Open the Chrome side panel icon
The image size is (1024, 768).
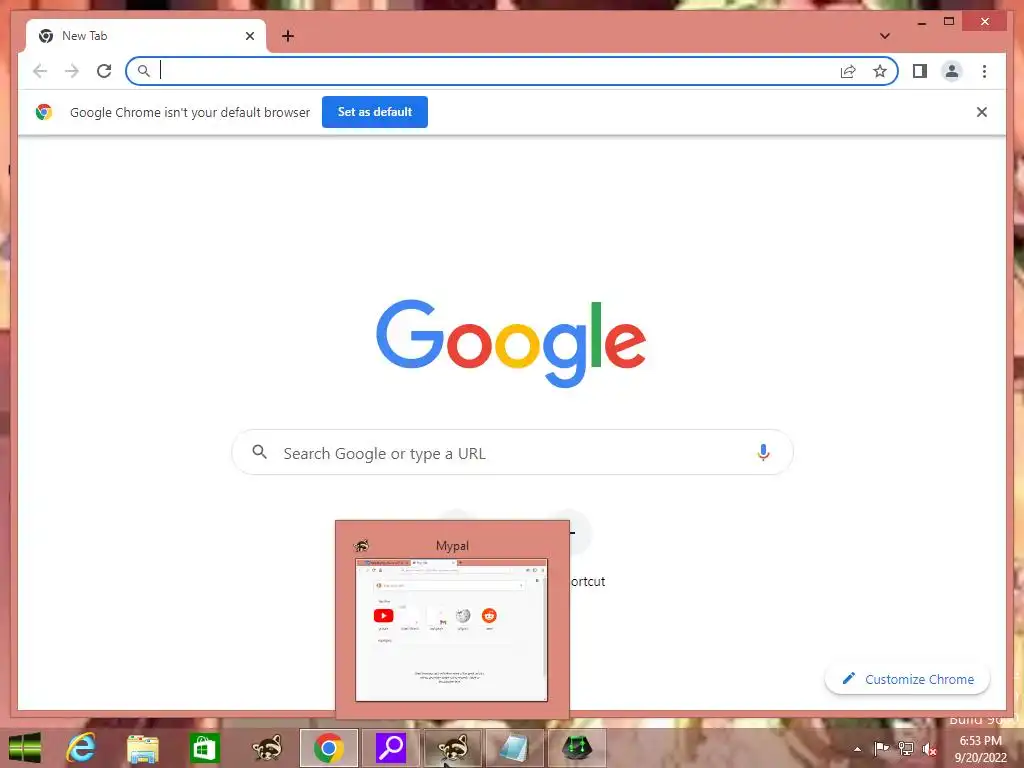tap(920, 71)
